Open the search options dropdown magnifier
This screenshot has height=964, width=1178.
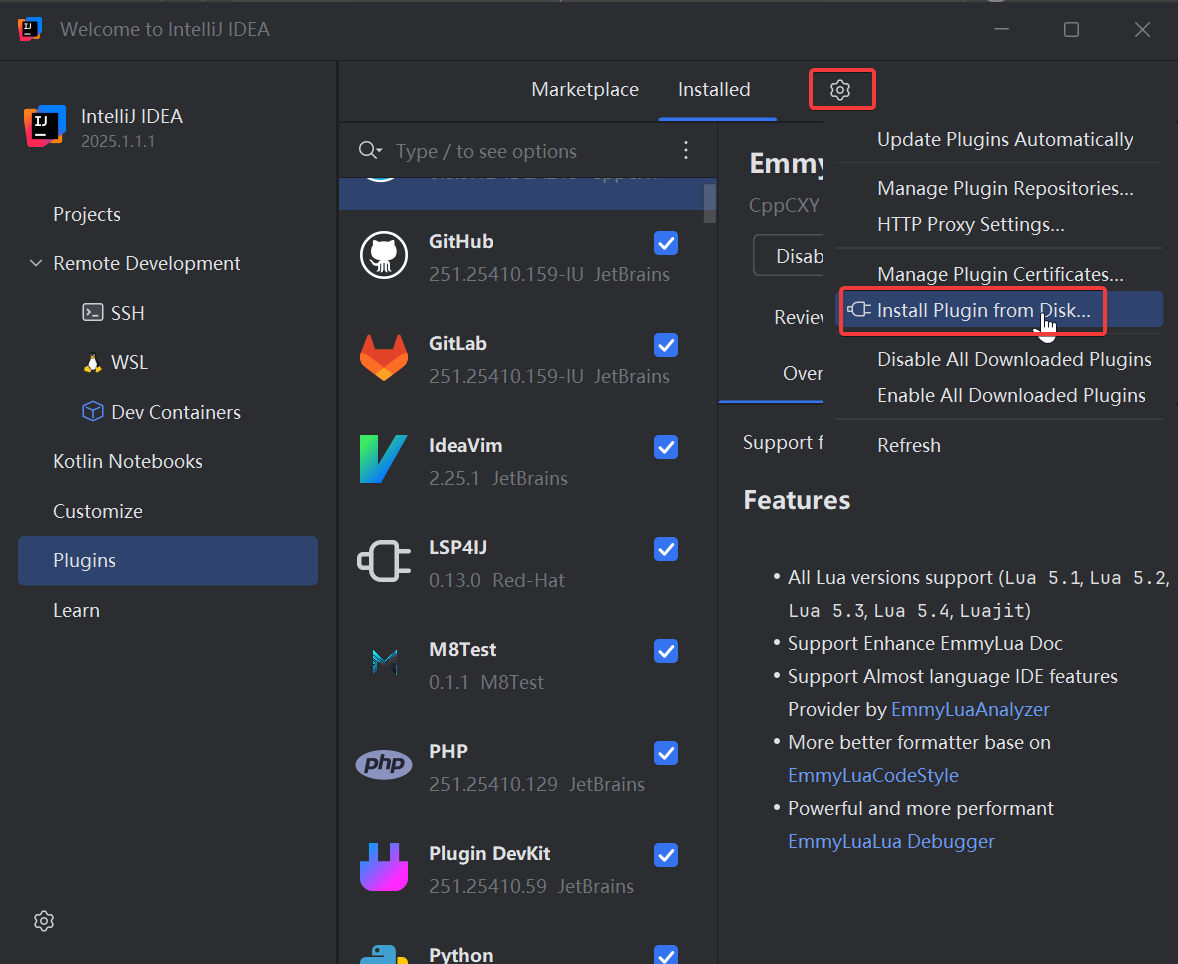pyautogui.click(x=370, y=151)
